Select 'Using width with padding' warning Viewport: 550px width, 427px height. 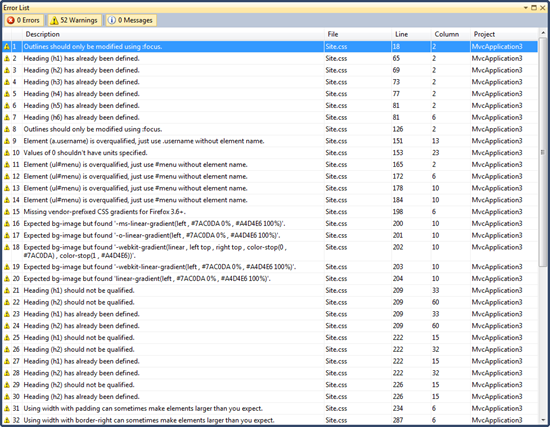coord(143,408)
